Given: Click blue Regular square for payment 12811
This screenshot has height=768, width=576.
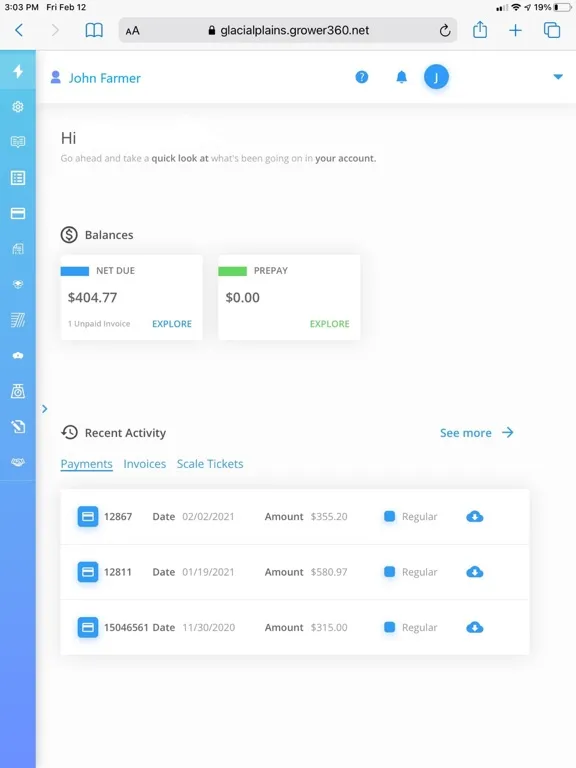Looking at the screenshot, I should pyautogui.click(x=389, y=571).
